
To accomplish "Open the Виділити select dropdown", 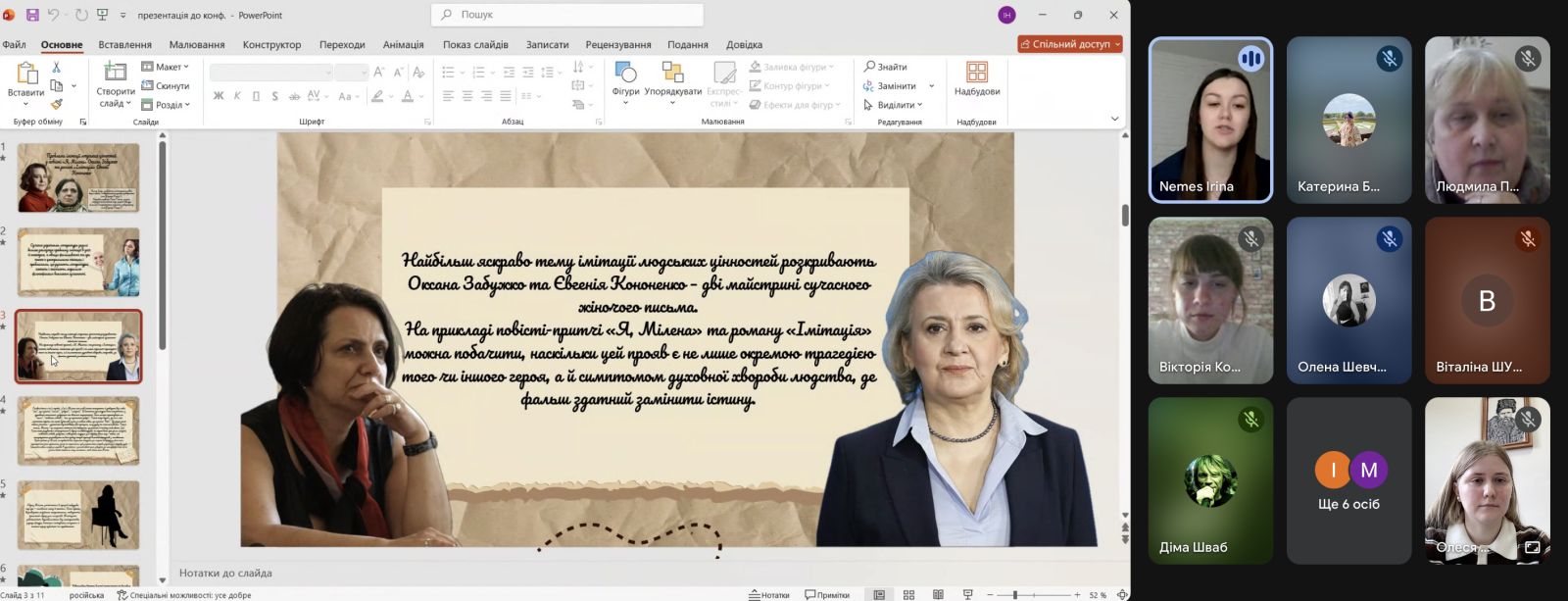I will pyautogui.click(x=894, y=105).
